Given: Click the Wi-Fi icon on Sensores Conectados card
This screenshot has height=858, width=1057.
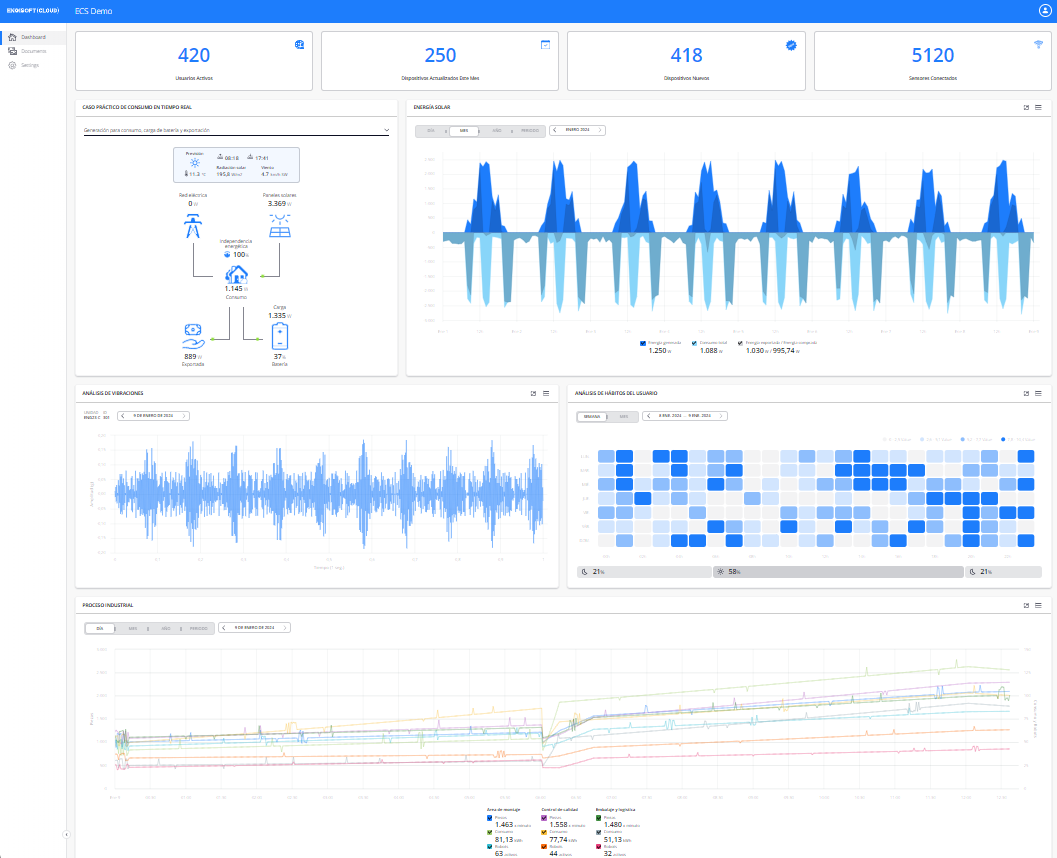Looking at the screenshot, I should [1037, 42].
